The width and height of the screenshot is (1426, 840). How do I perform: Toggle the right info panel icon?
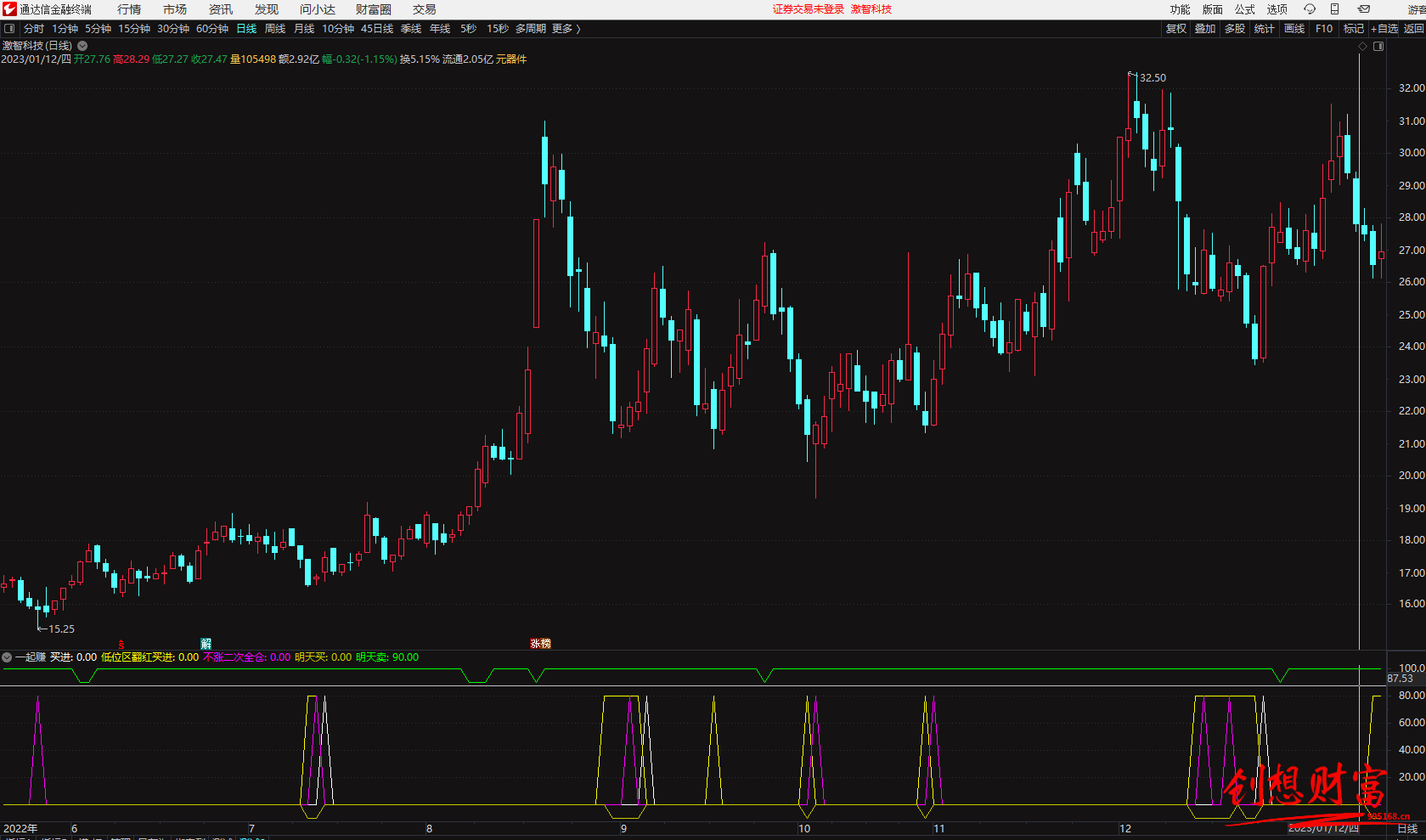(x=1378, y=47)
